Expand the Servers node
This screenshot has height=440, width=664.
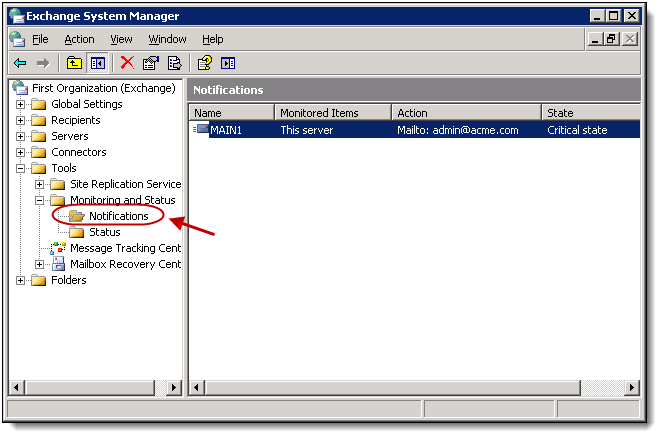tap(20, 136)
